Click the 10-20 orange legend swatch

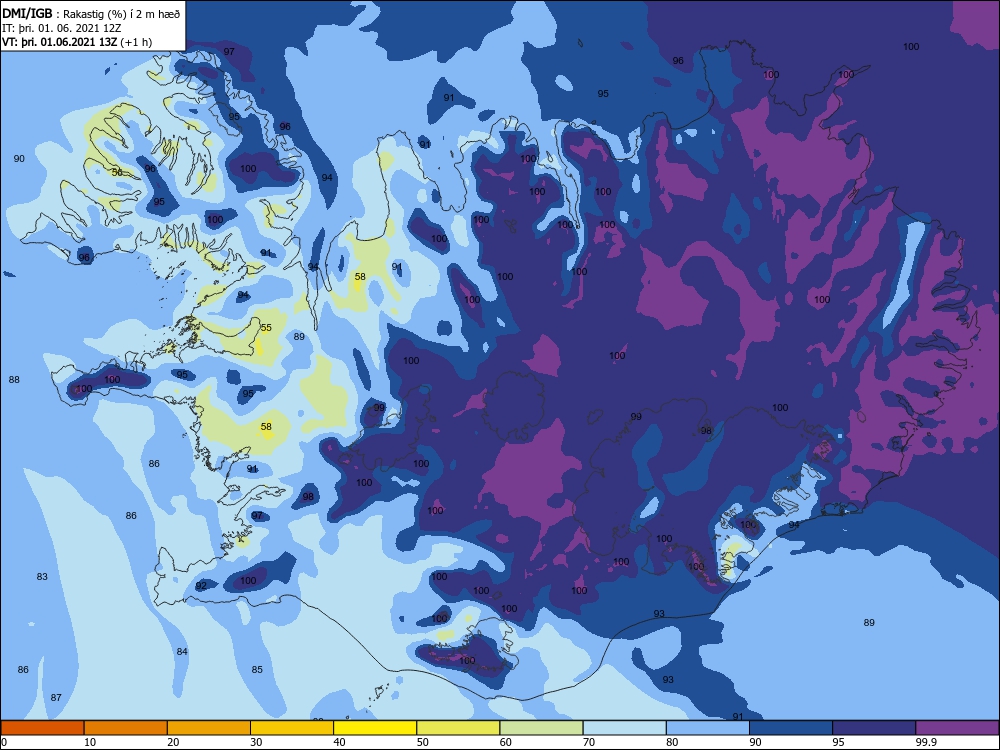[x=126, y=728]
